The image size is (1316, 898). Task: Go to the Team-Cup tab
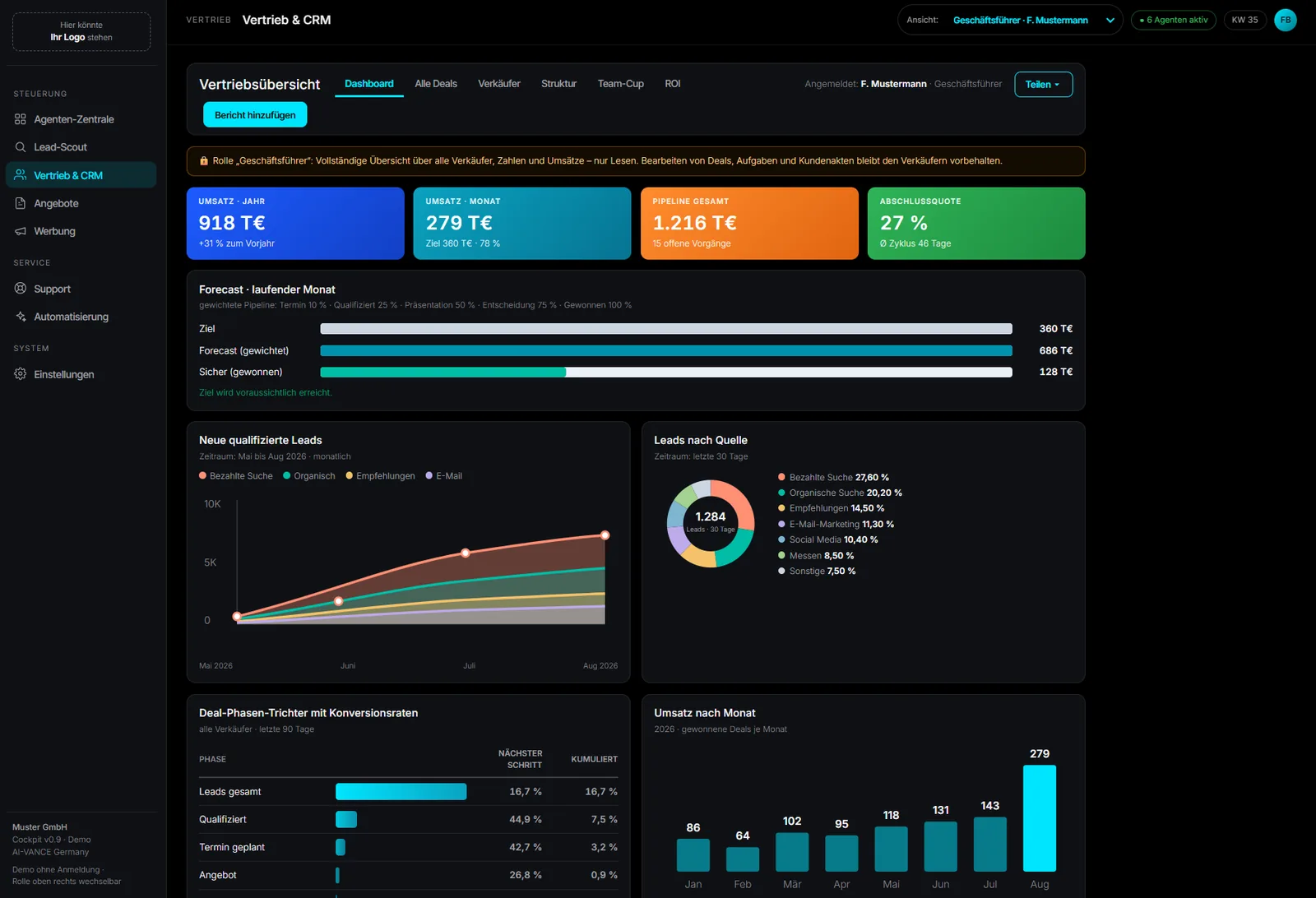pos(620,84)
